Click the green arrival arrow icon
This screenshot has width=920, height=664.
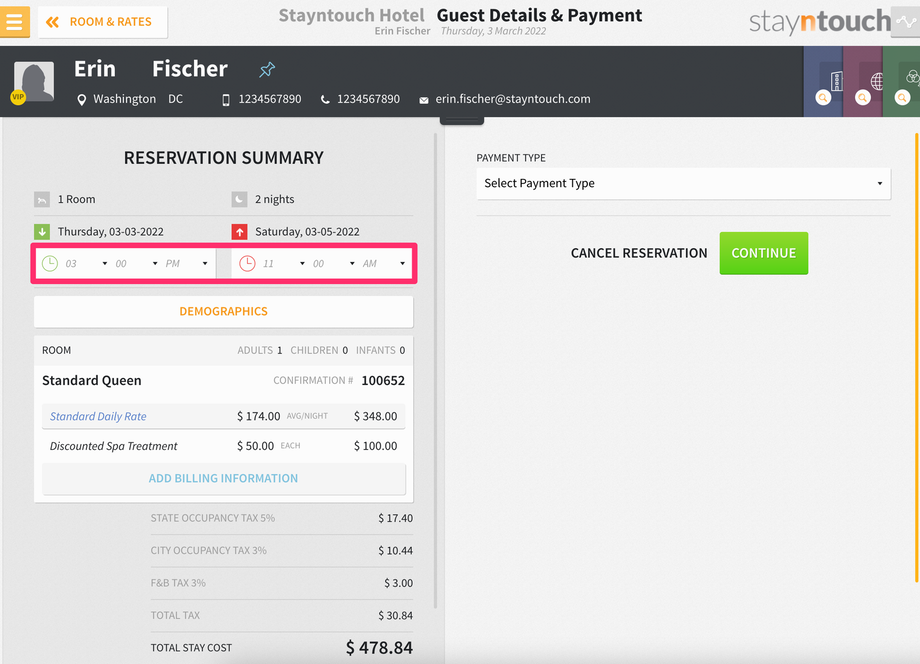(x=42, y=232)
